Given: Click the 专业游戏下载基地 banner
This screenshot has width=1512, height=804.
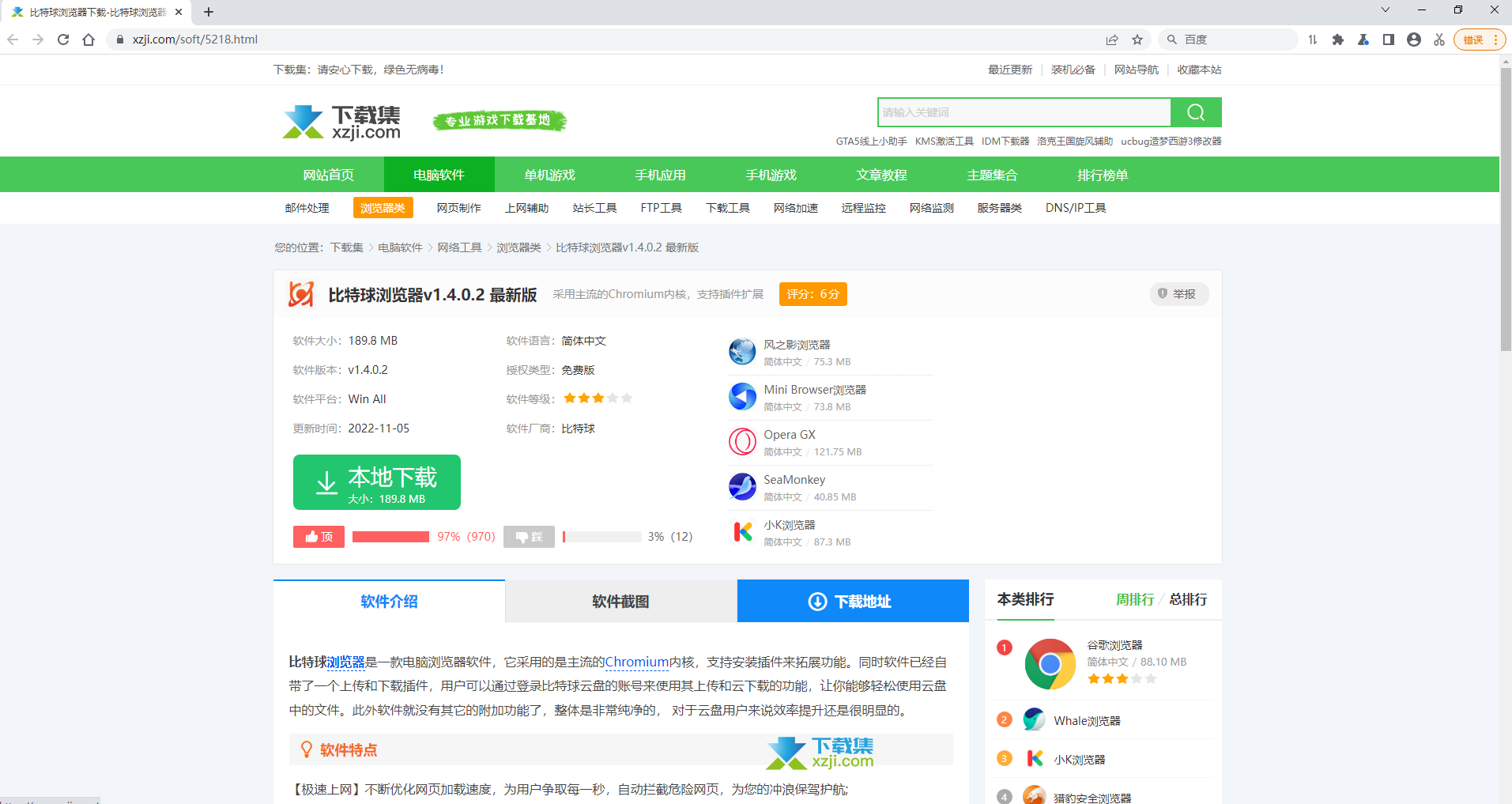Looking at the screenshot, I should click(500, 121).
